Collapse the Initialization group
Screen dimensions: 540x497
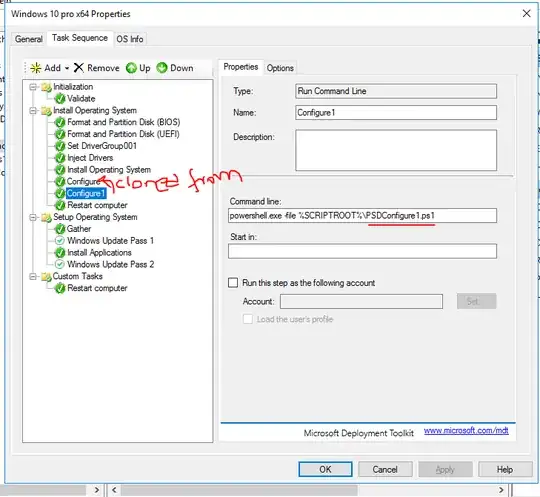tap(33, 87)
